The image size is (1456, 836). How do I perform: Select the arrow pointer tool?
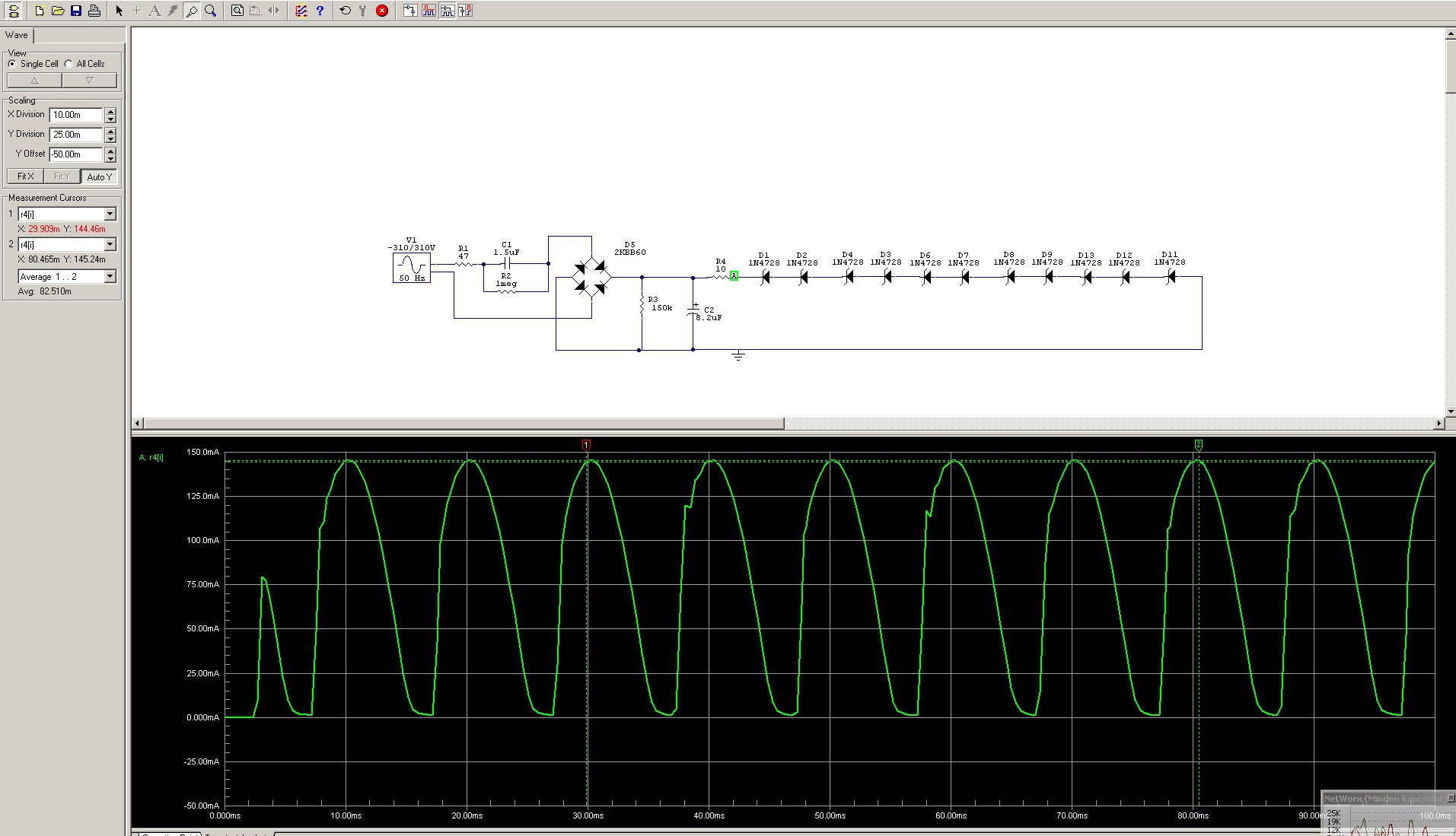119,11
